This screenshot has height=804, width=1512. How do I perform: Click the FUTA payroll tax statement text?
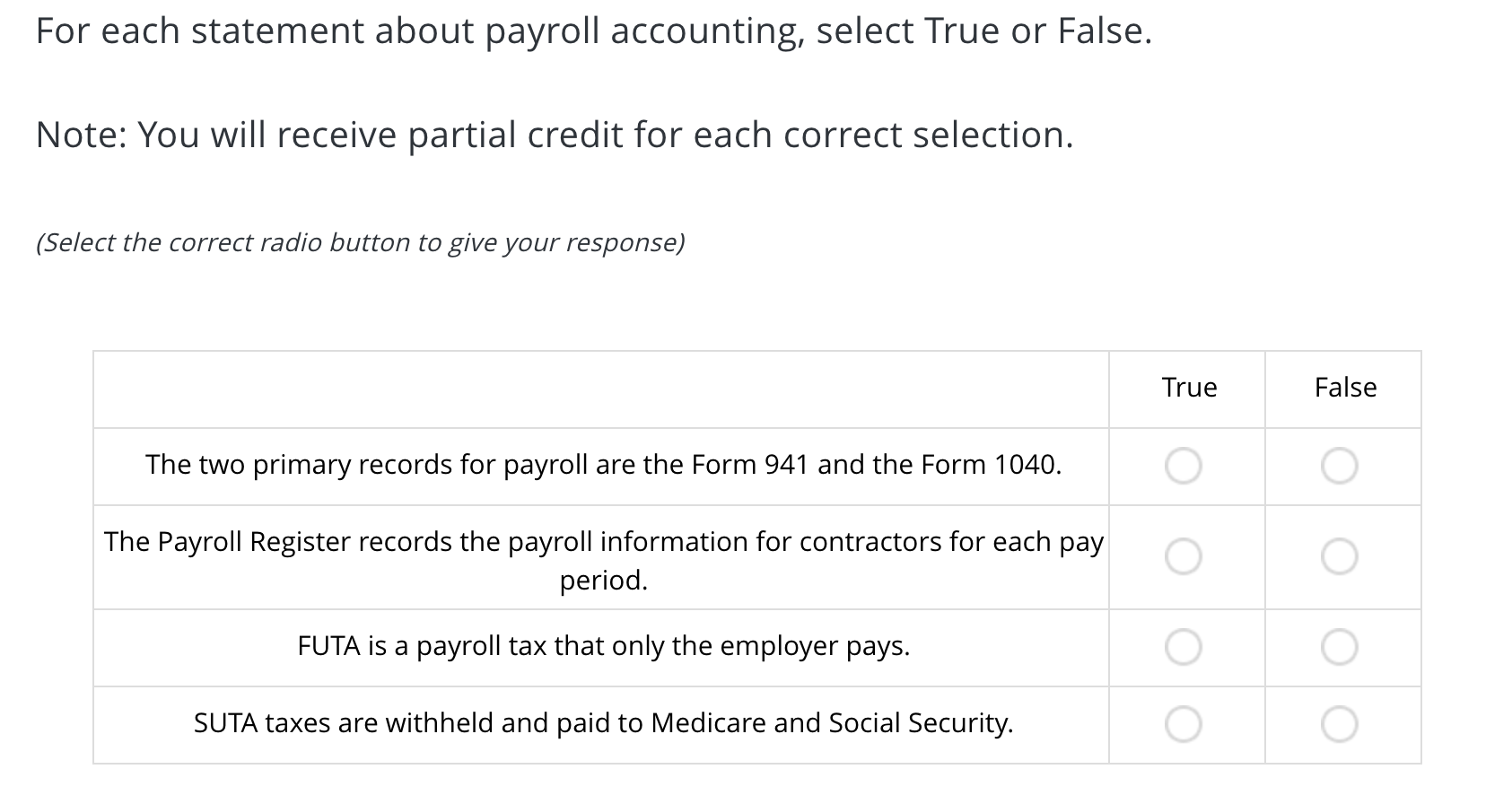(604, 645)
